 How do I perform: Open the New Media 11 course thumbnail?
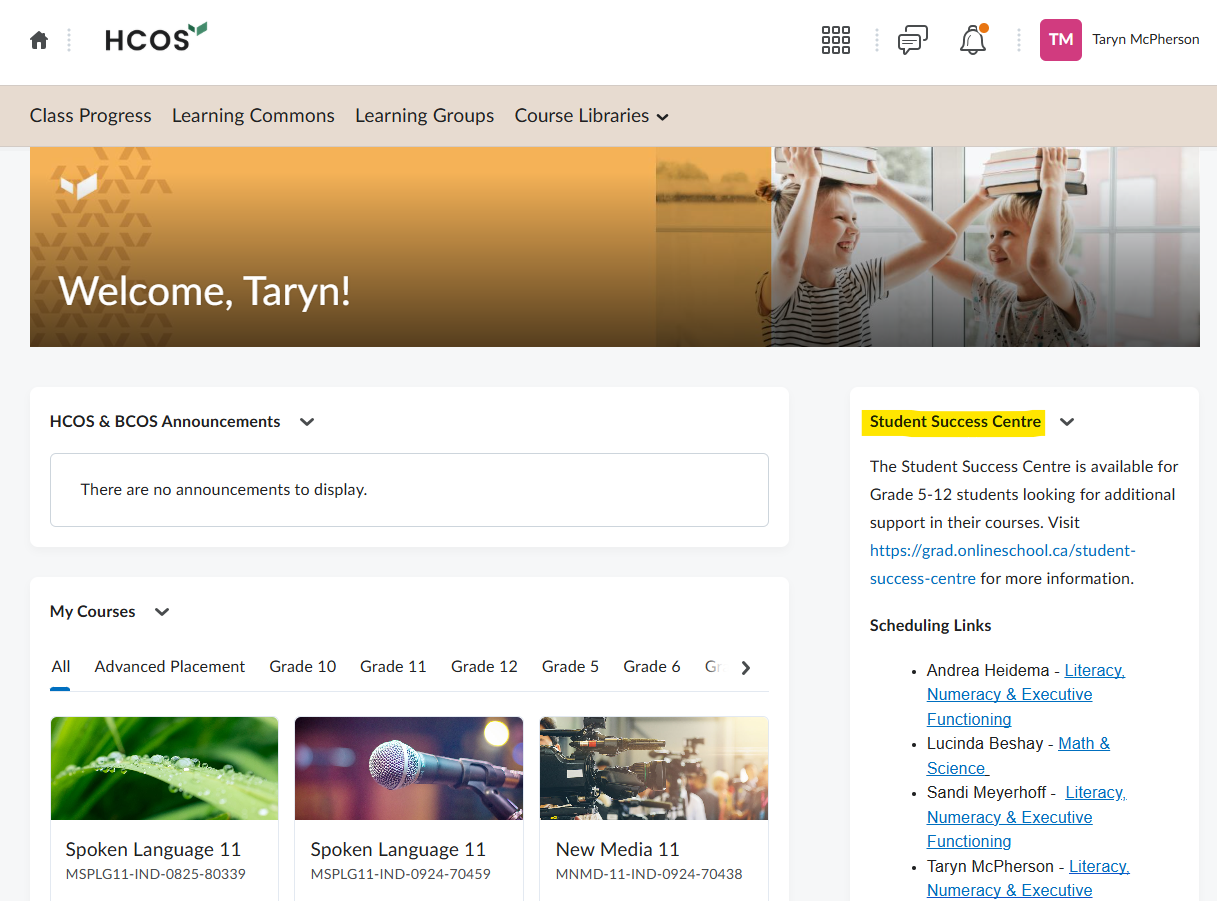coord(653,768)
